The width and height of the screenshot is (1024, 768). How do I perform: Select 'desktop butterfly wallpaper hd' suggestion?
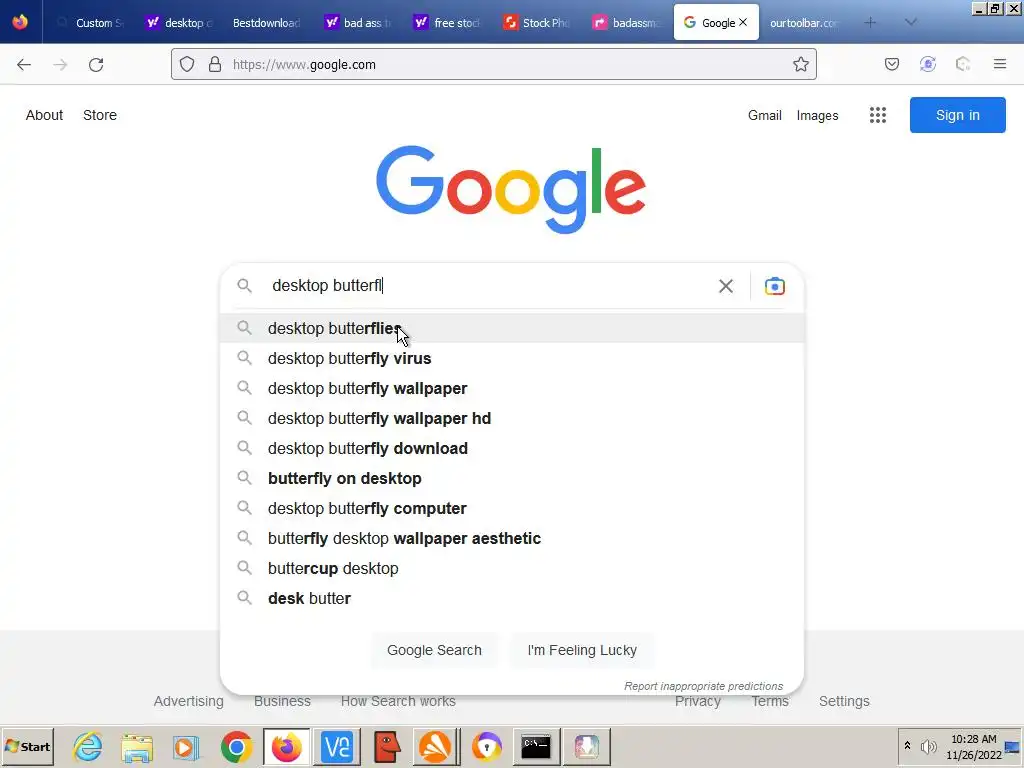(x=512, y=419)
